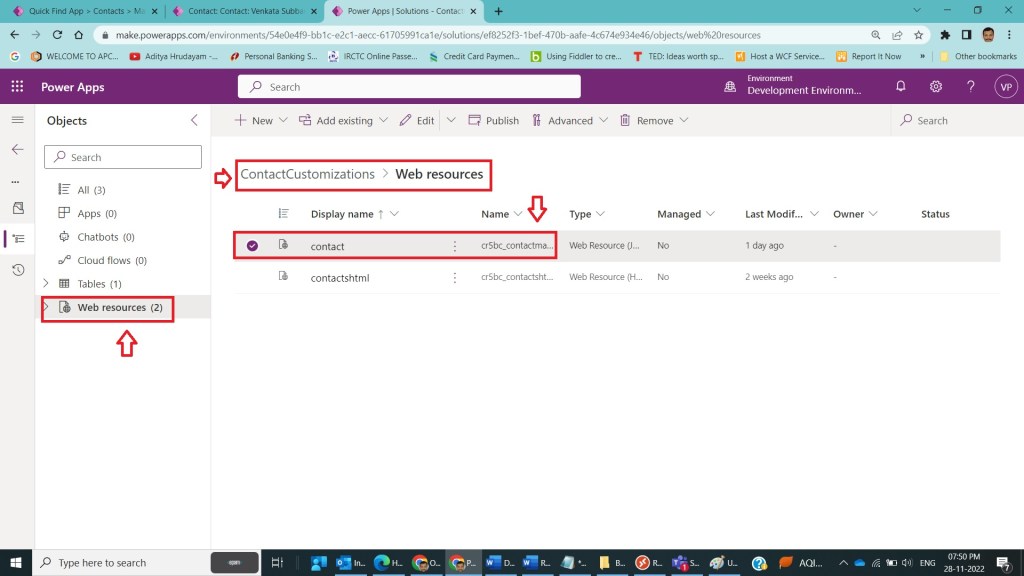Expand the Tables tree node
The height and width of the screenshot is (576, 1024).
[x=46, y=284]
